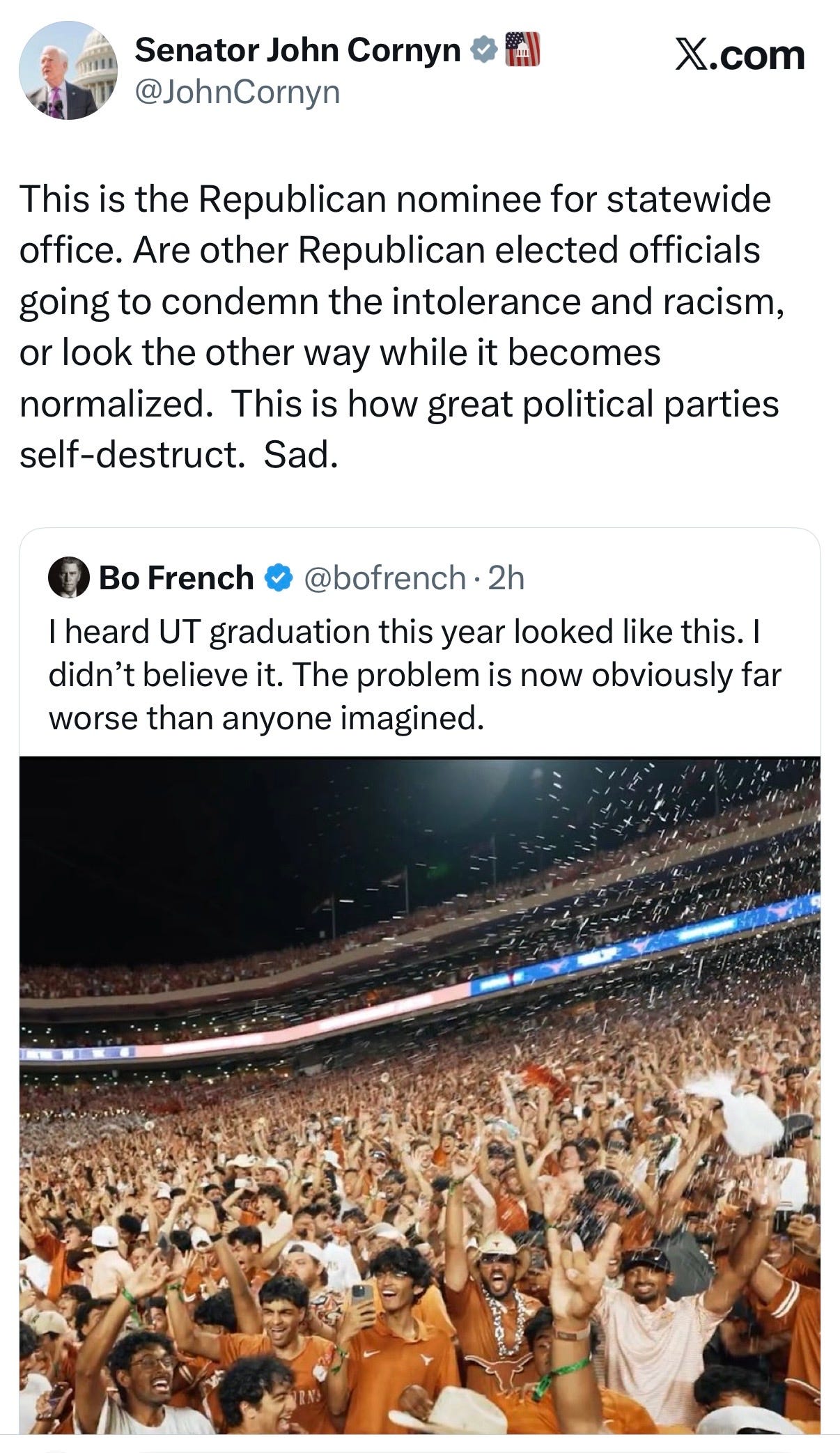Viewport: 840px width, 1453px height.
Task: Click Bo French's small profile picture
Action: [x=68, y=577]
